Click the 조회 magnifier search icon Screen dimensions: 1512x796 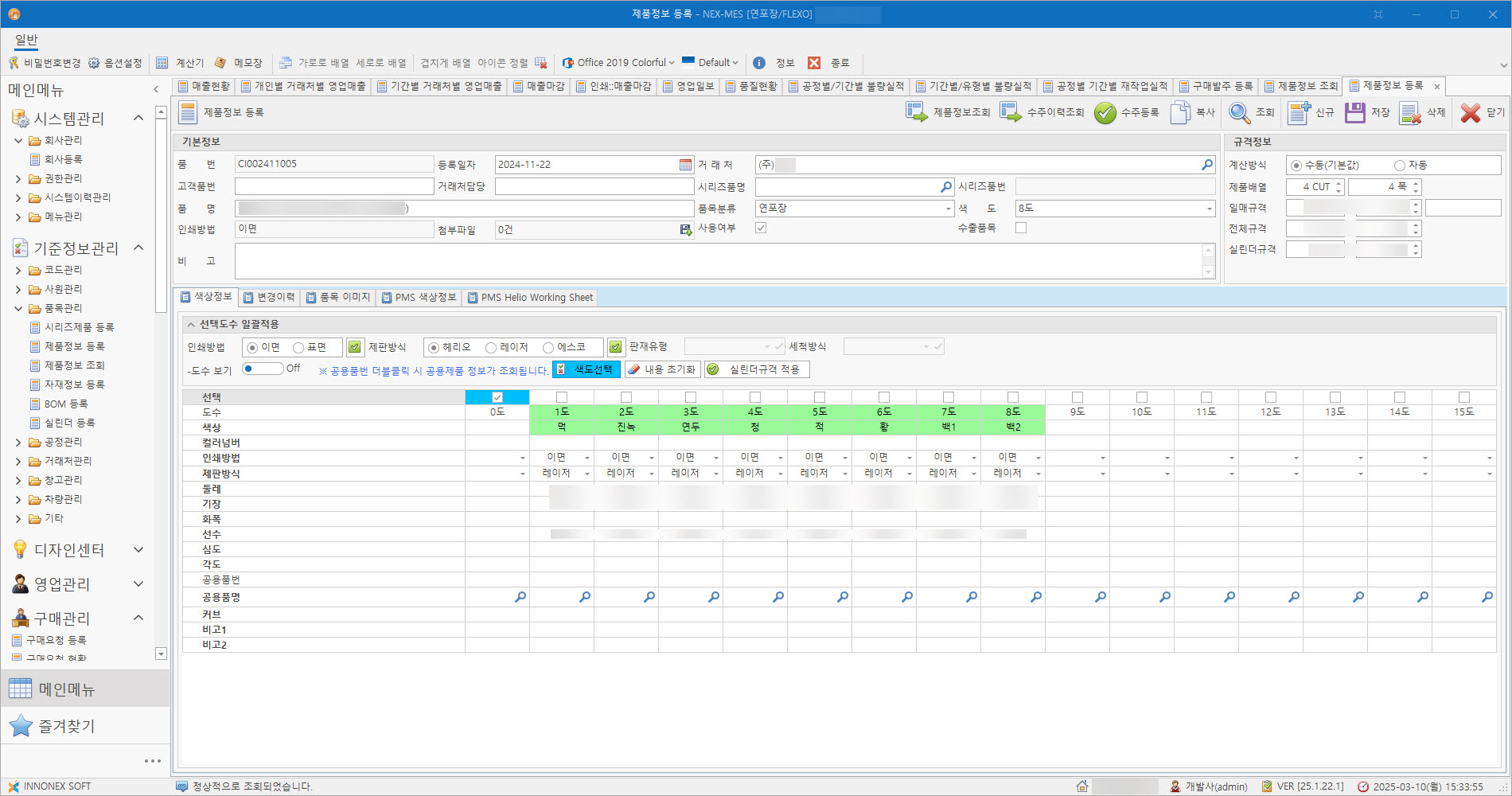point(1239,113)
